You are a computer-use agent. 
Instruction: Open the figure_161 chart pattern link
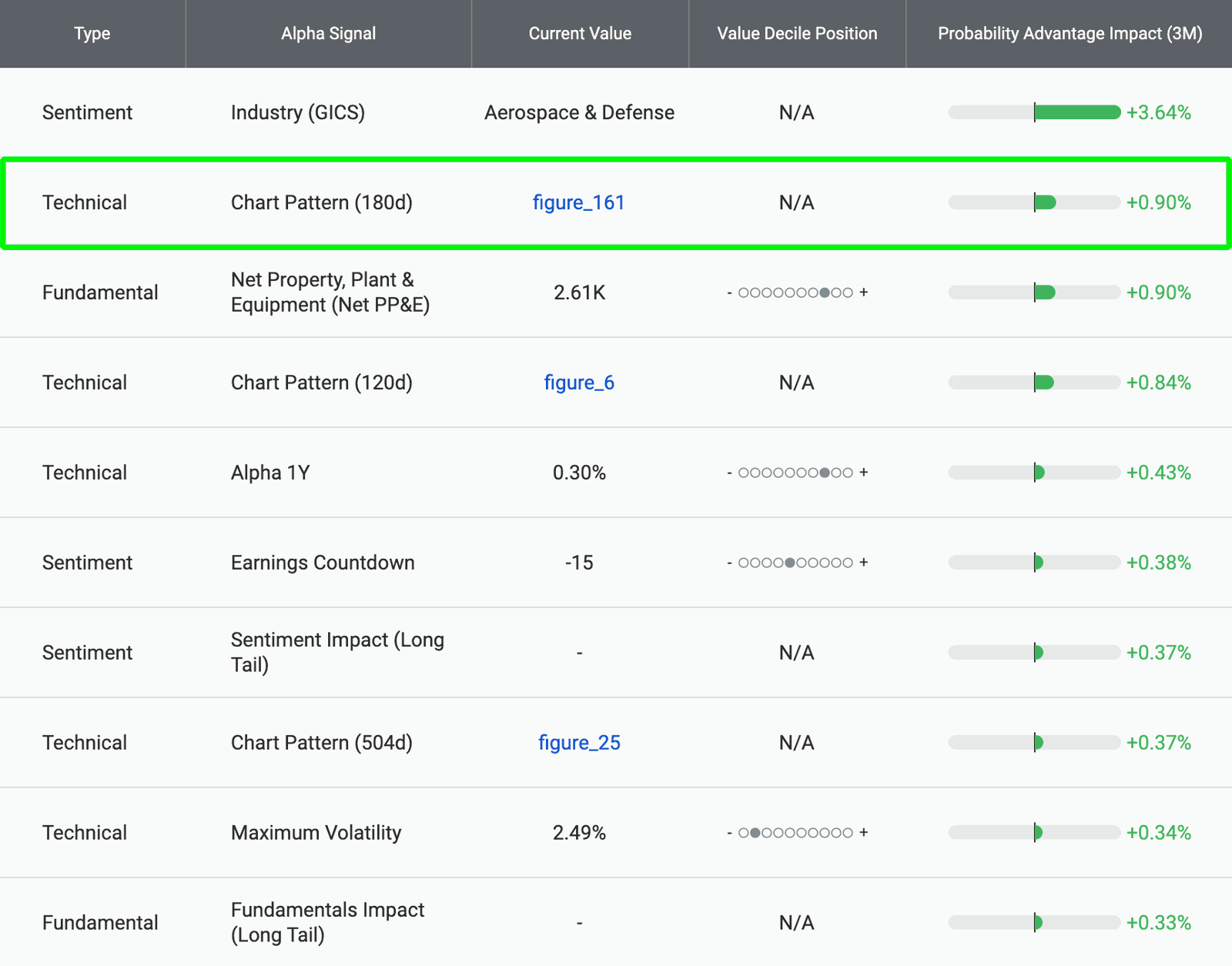pyautogui.click(x=578, y=202)
